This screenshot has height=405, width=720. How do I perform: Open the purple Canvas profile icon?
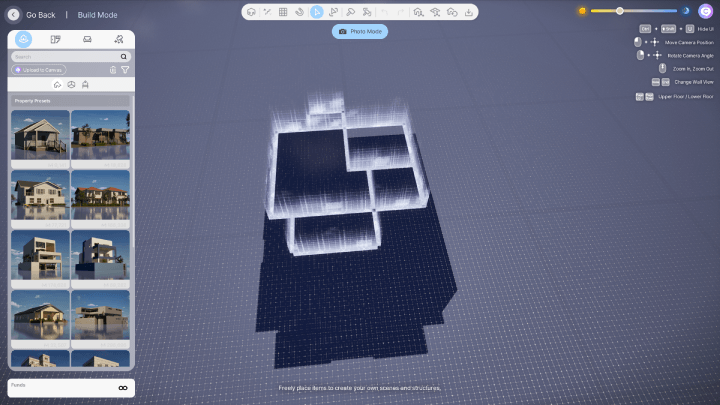(x=705, y=11)
